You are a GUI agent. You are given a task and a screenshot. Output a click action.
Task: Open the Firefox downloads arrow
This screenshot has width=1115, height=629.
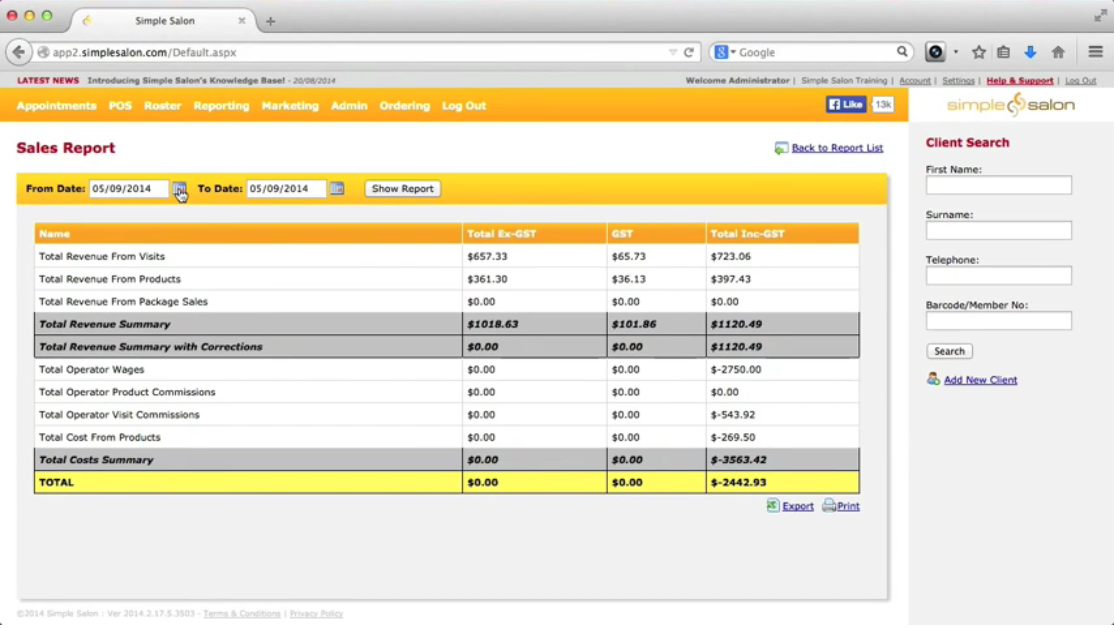point(1030,52)
